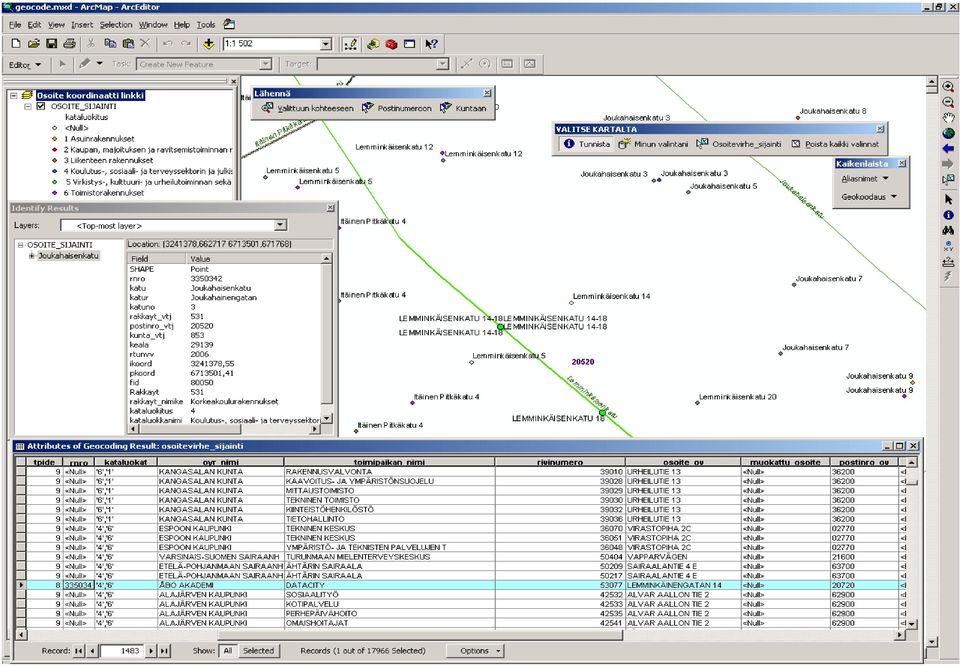The image size is (960, 667).
Task: Click the New Map File icon
Action: tap(16, 44)
